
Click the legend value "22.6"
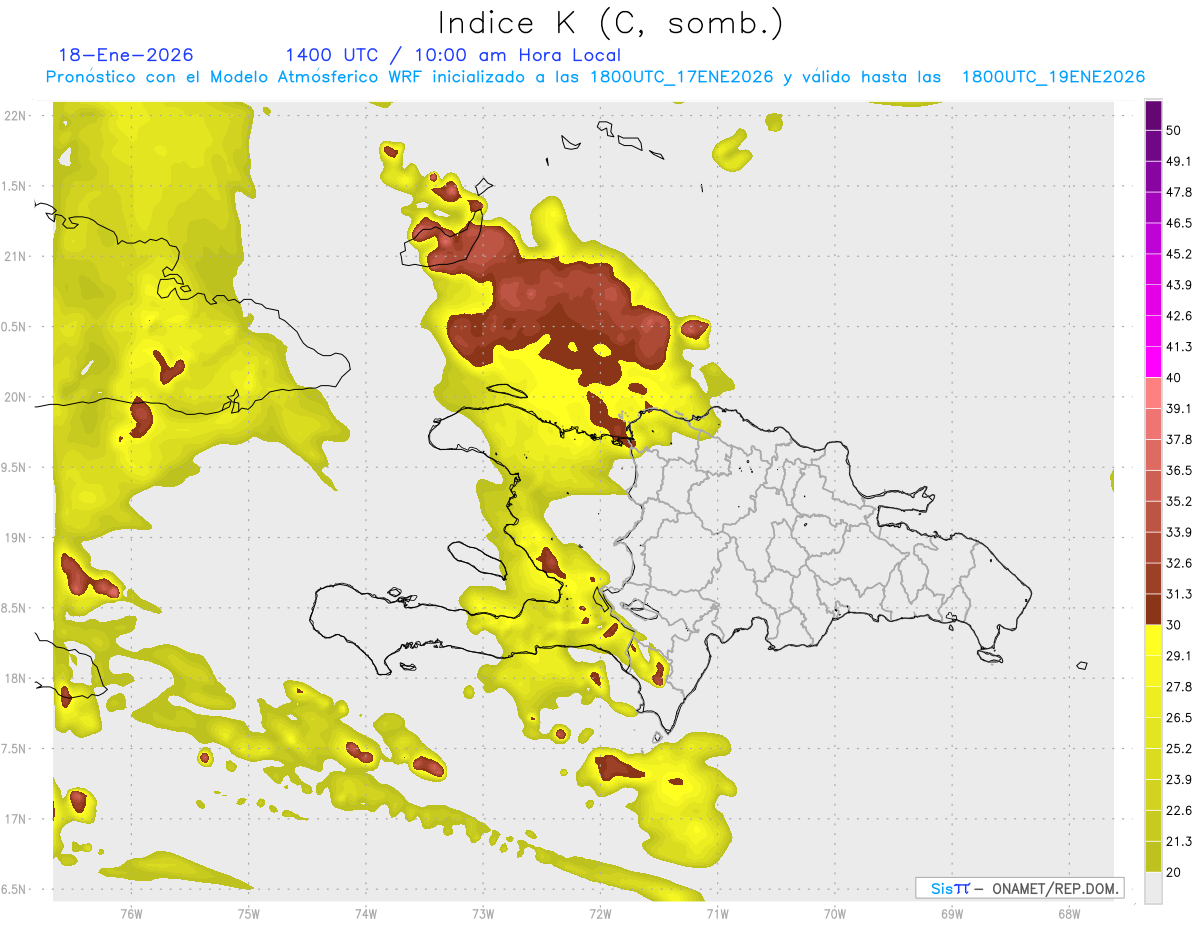pos(1180,810)
